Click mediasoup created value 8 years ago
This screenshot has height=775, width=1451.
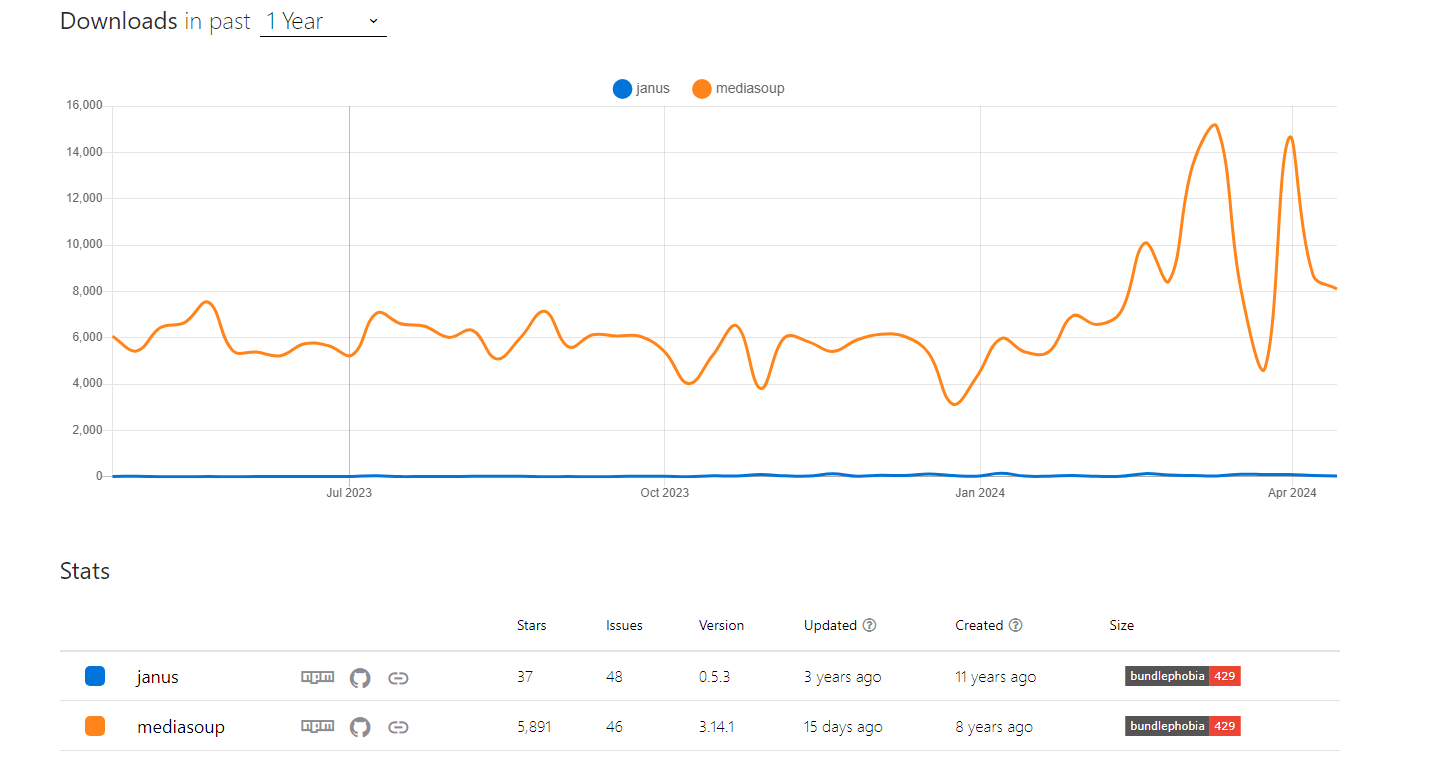tap(994, 727)
